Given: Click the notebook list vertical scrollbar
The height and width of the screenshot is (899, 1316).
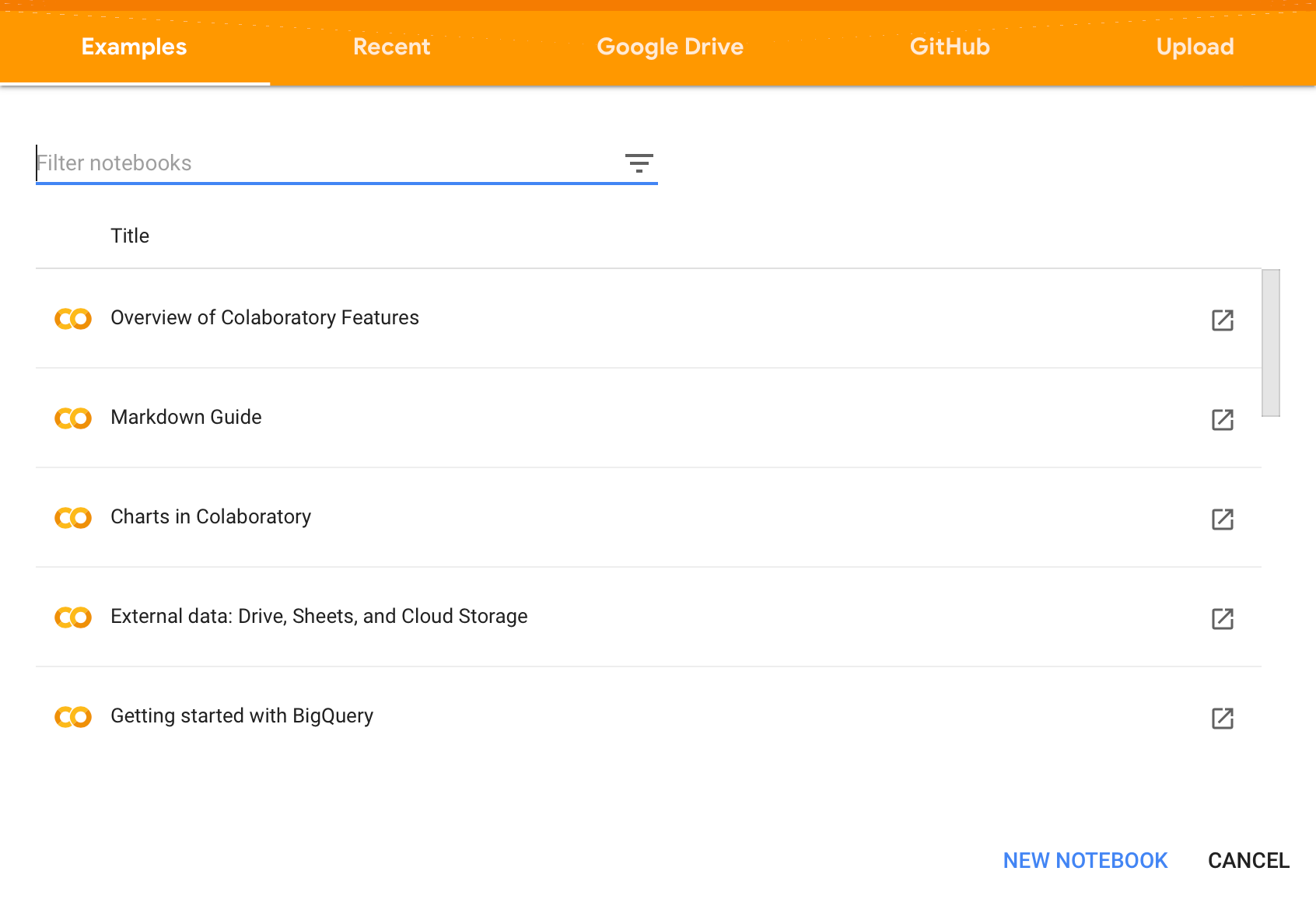Looking at the screenshot, I should pos(1270,343).
